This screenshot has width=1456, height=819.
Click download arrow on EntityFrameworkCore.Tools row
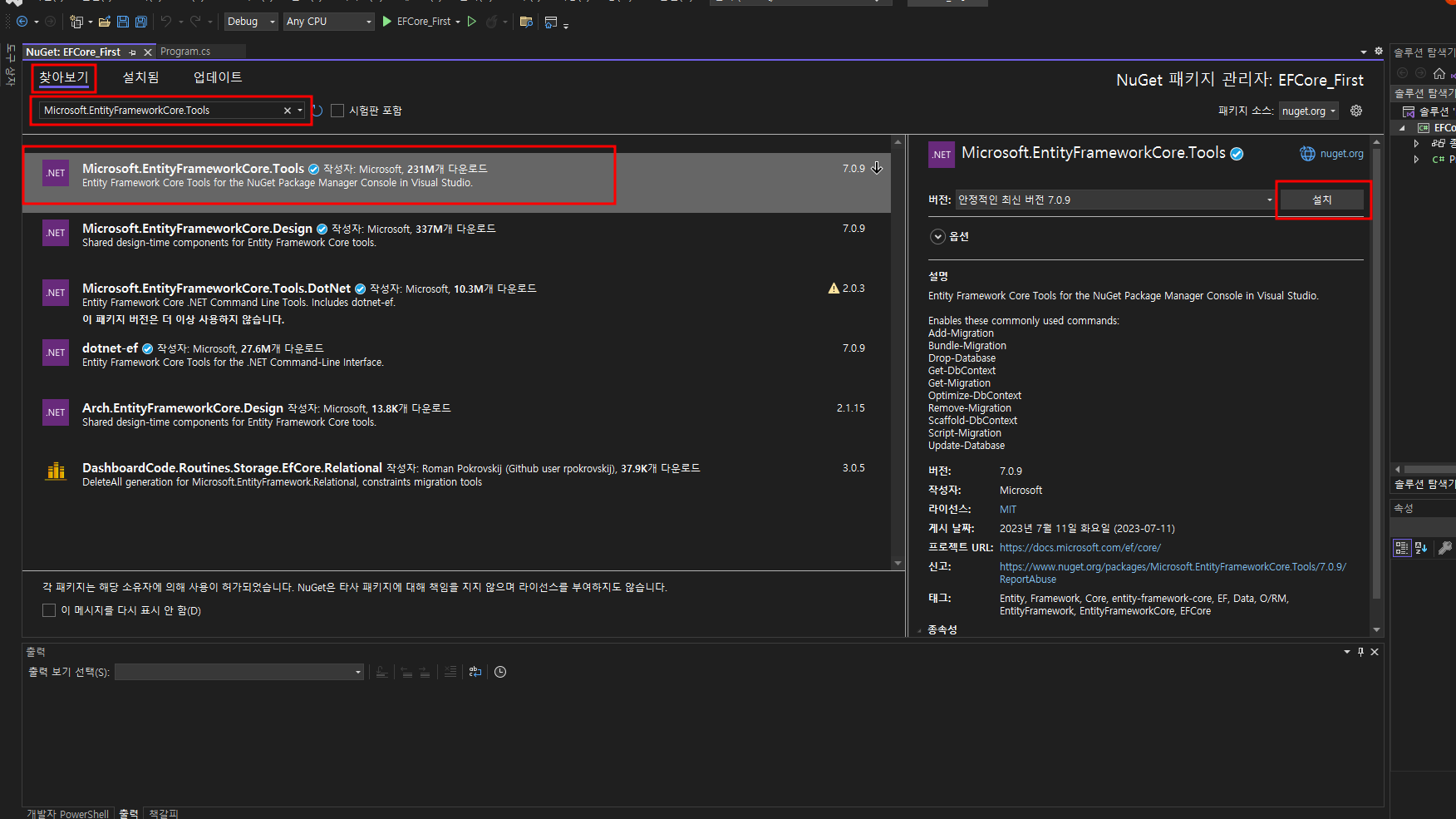tap(877, 168)
